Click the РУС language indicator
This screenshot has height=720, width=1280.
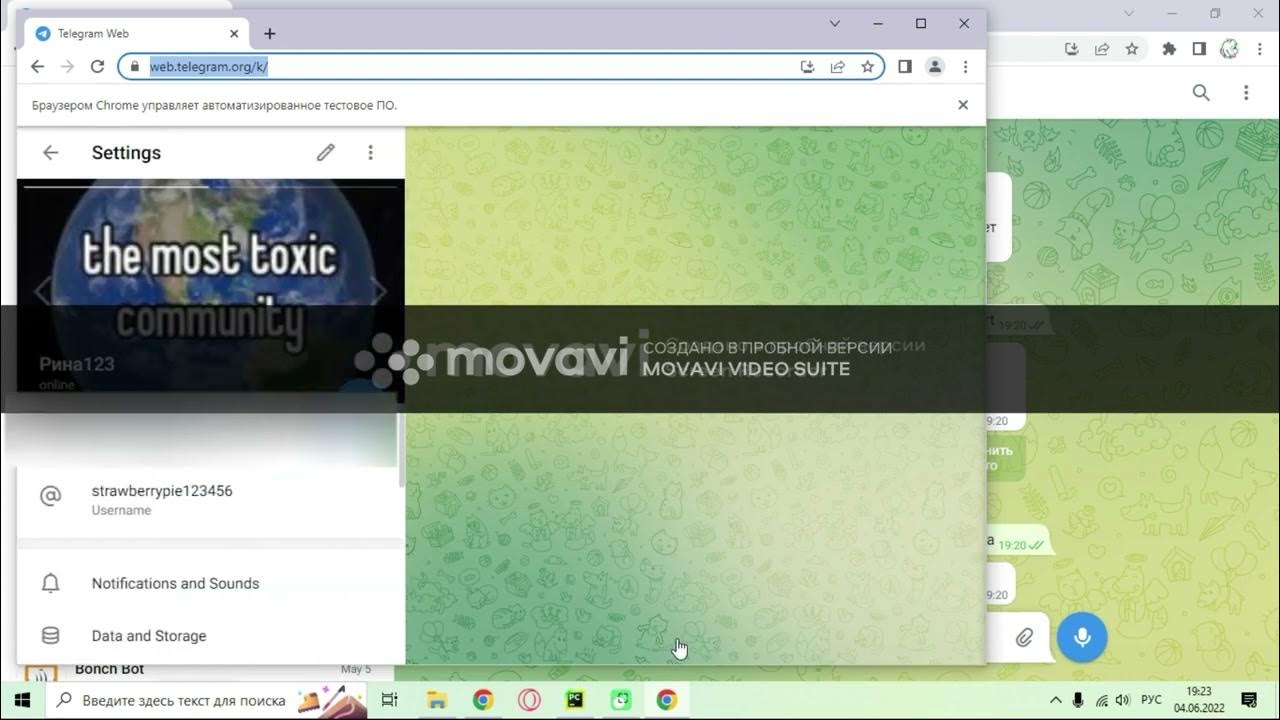(1152, 700)
